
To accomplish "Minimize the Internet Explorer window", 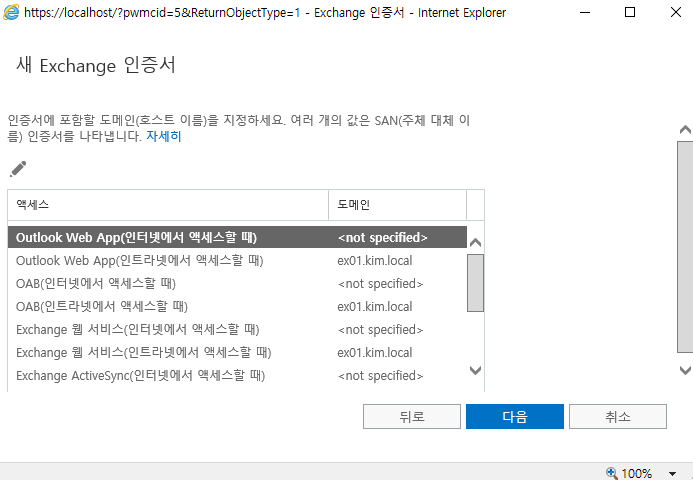I will point(585,12).
